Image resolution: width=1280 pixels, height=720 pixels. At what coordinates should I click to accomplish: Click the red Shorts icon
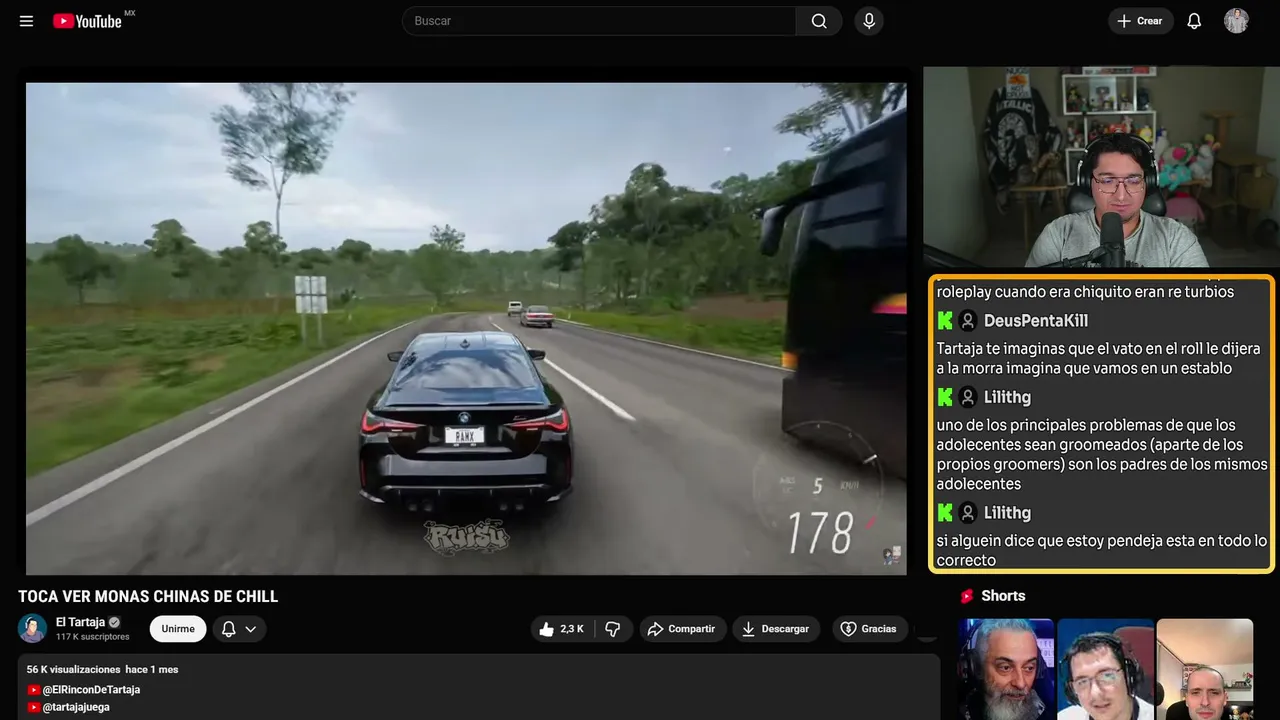tap(967, 596)
